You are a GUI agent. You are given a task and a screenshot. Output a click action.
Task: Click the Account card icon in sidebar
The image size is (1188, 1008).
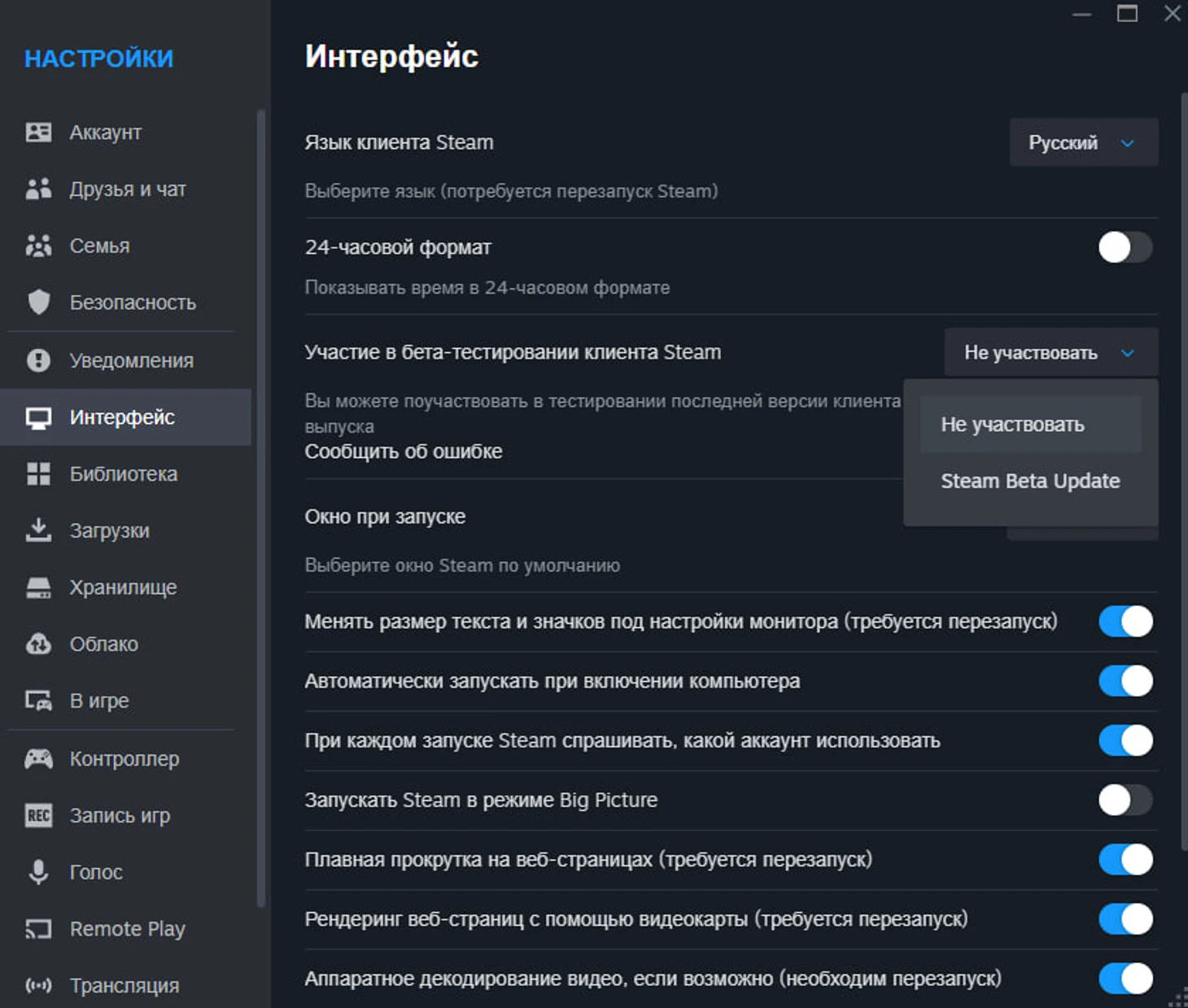38,132
